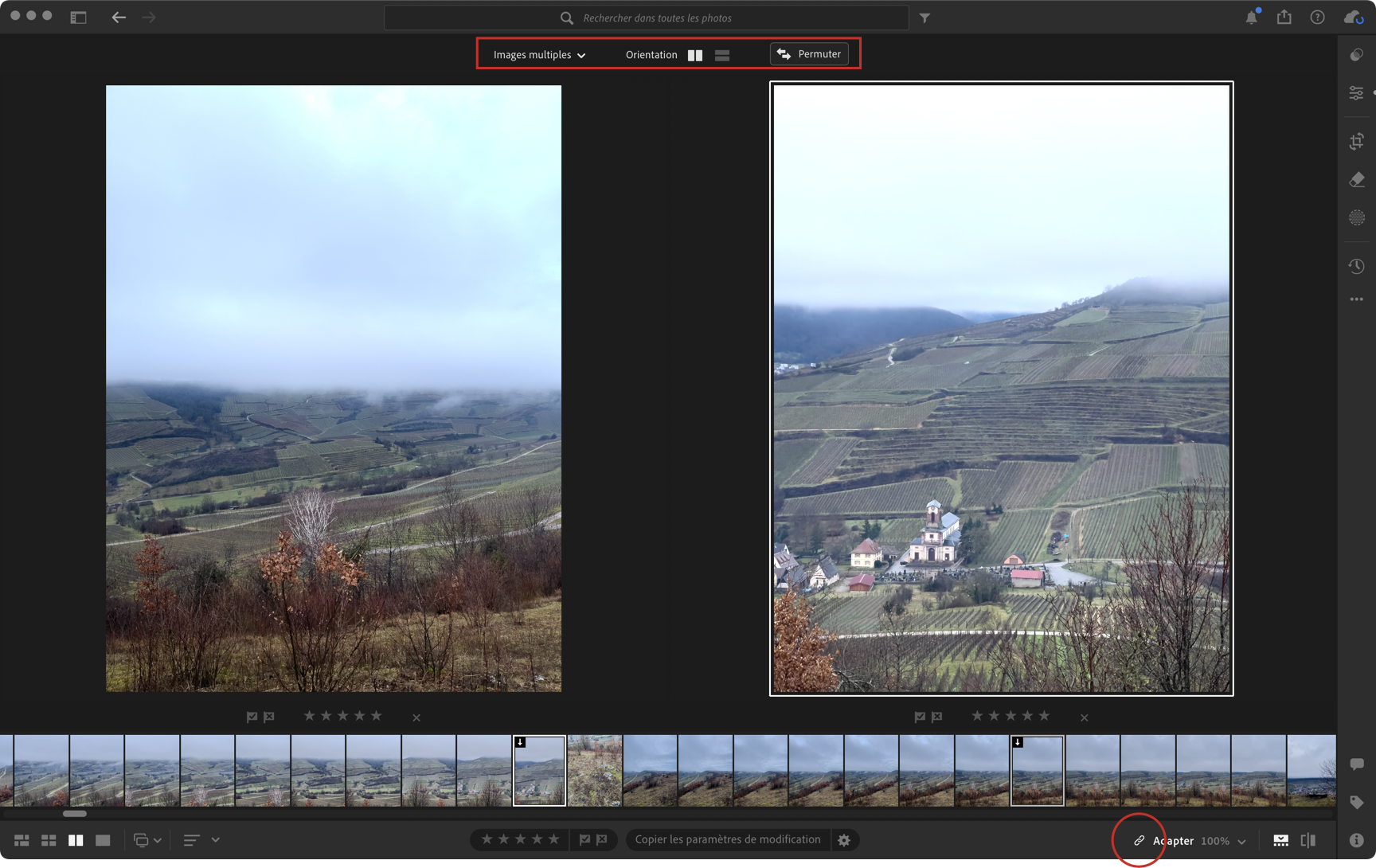
Task: Select the Healing eraser tool
Action: click(1357, 180)
